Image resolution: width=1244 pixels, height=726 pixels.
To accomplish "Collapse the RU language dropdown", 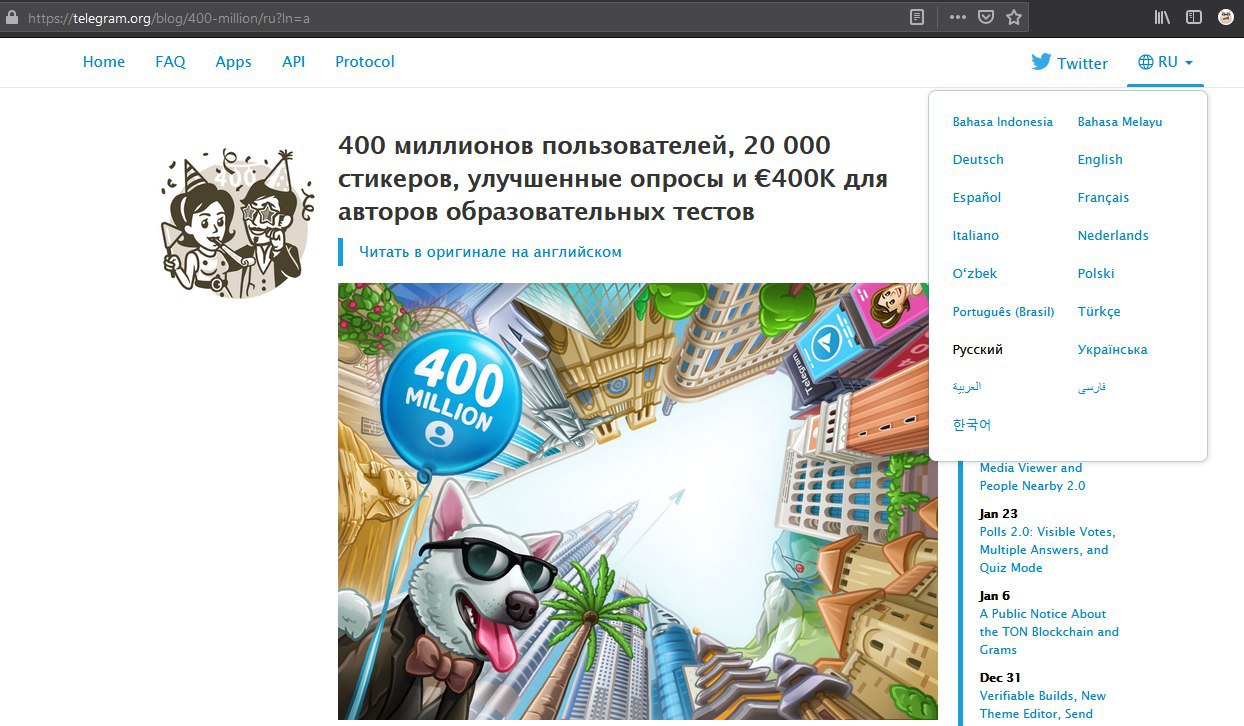I will coord(1166,62).
